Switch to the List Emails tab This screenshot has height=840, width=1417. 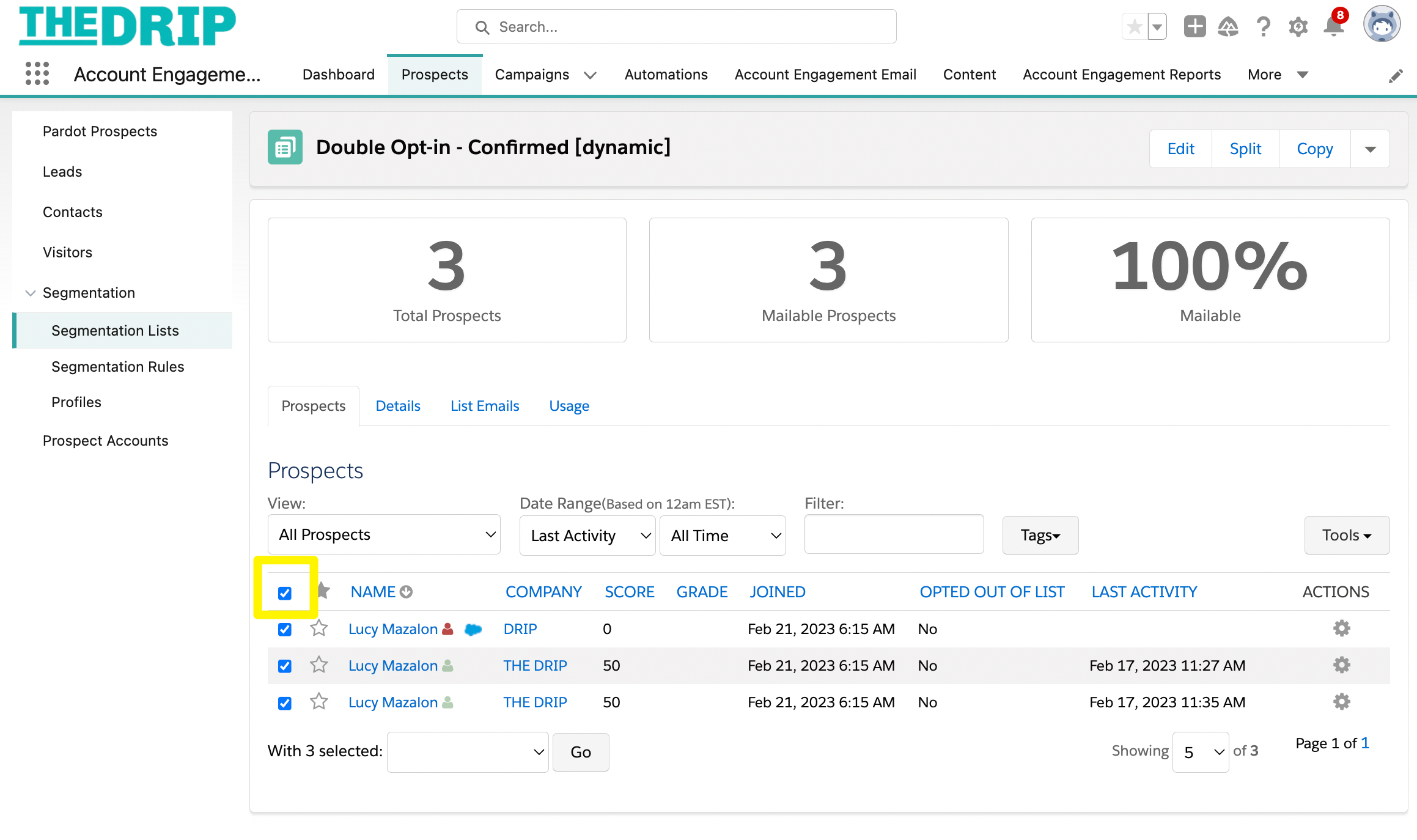pos(484,405)
